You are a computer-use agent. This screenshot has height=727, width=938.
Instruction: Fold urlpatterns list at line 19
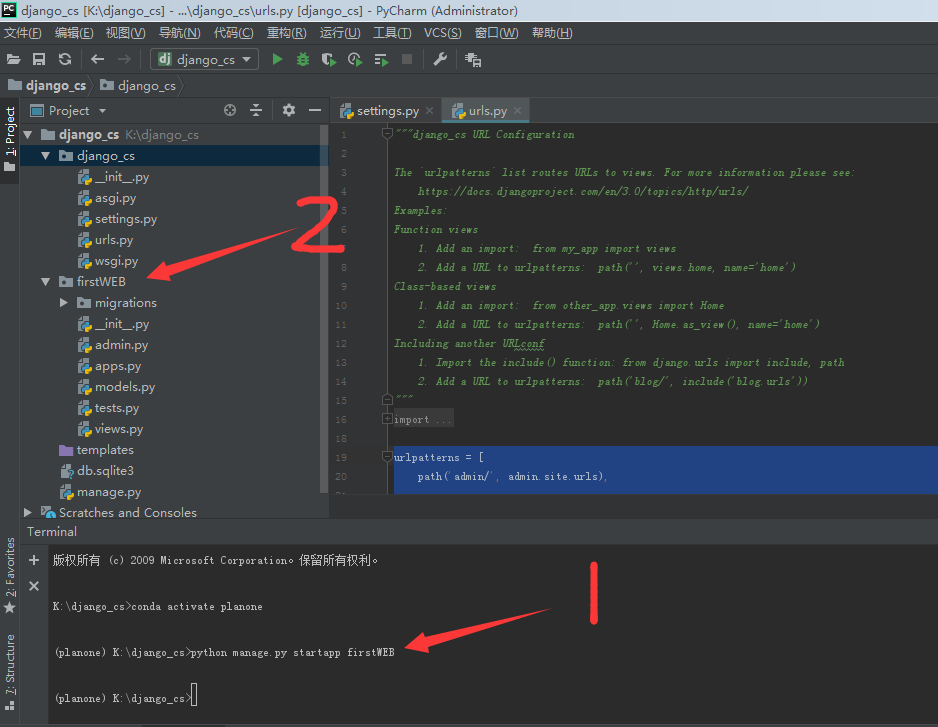[x=387, y=457]
